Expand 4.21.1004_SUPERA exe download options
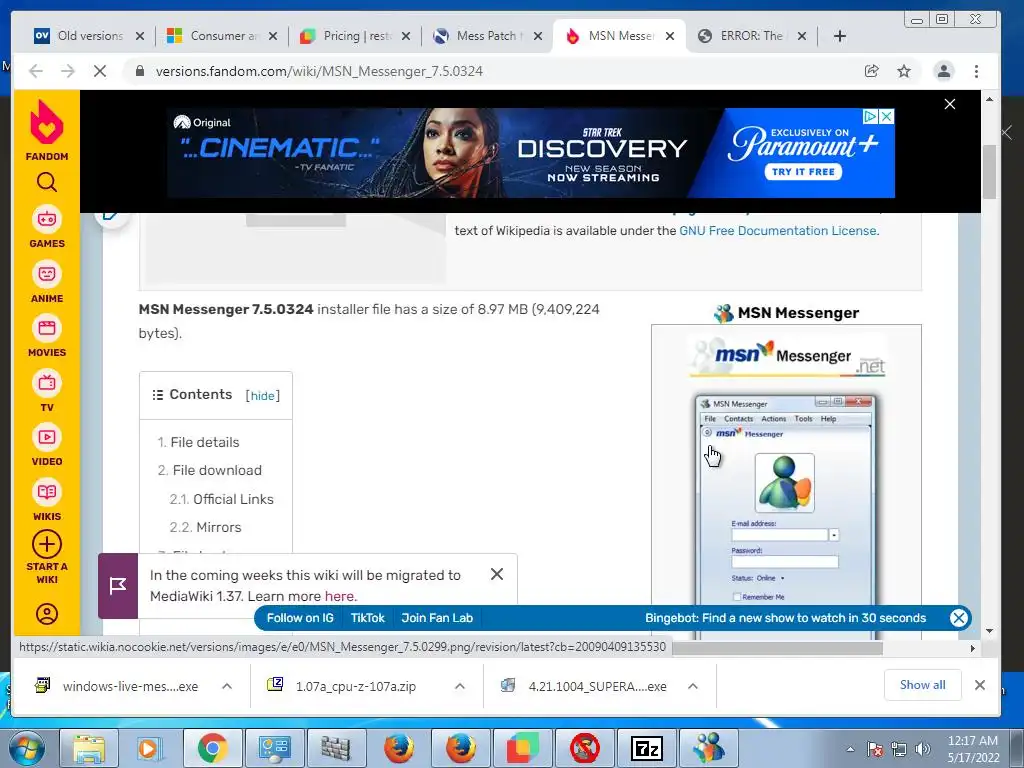 click(693, 686)
